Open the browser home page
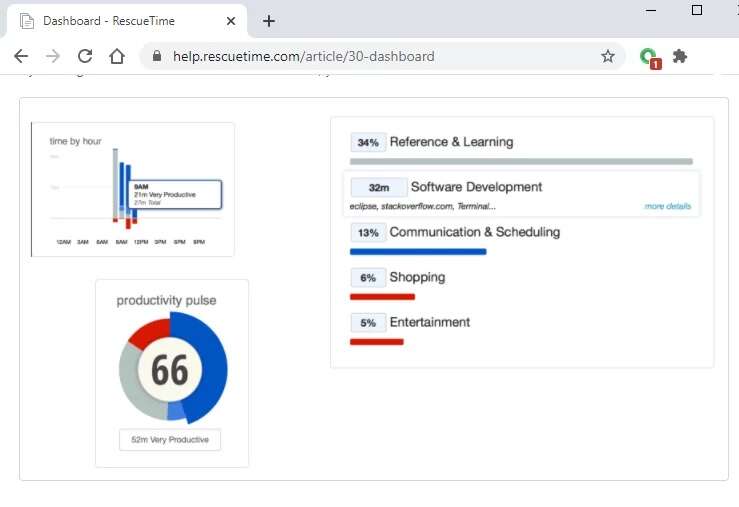739x507 pixels. coord(117,57)
